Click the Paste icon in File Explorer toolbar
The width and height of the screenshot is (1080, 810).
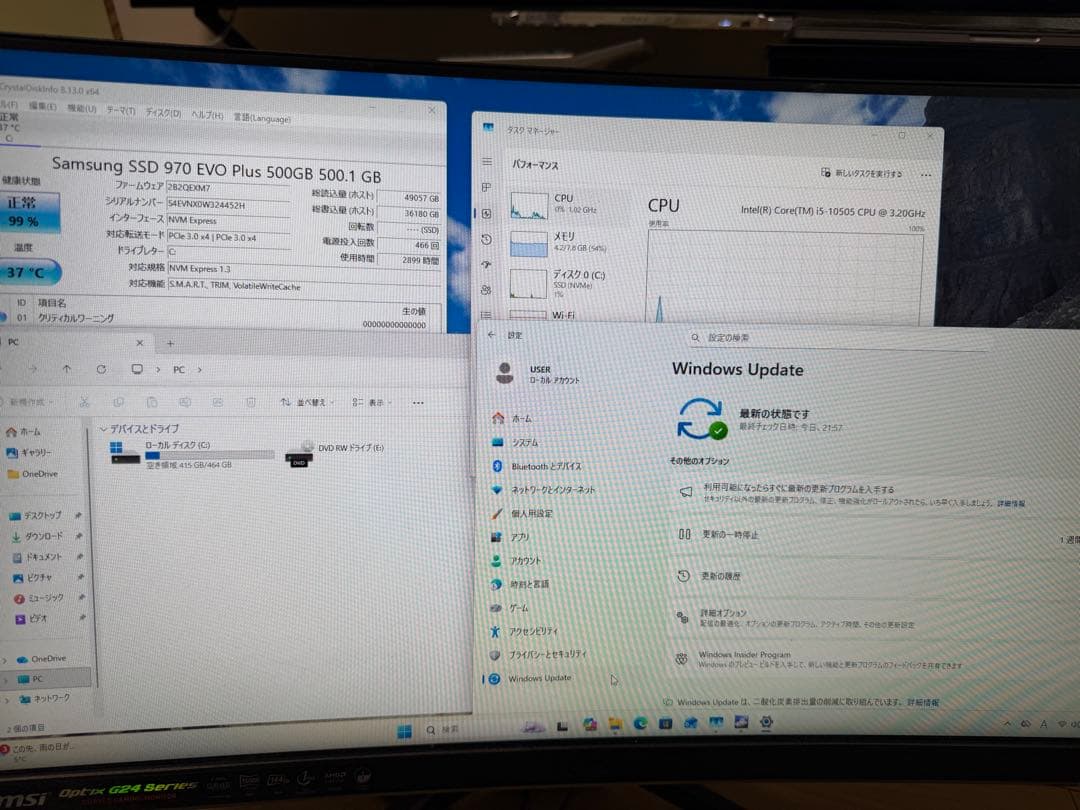150,404
